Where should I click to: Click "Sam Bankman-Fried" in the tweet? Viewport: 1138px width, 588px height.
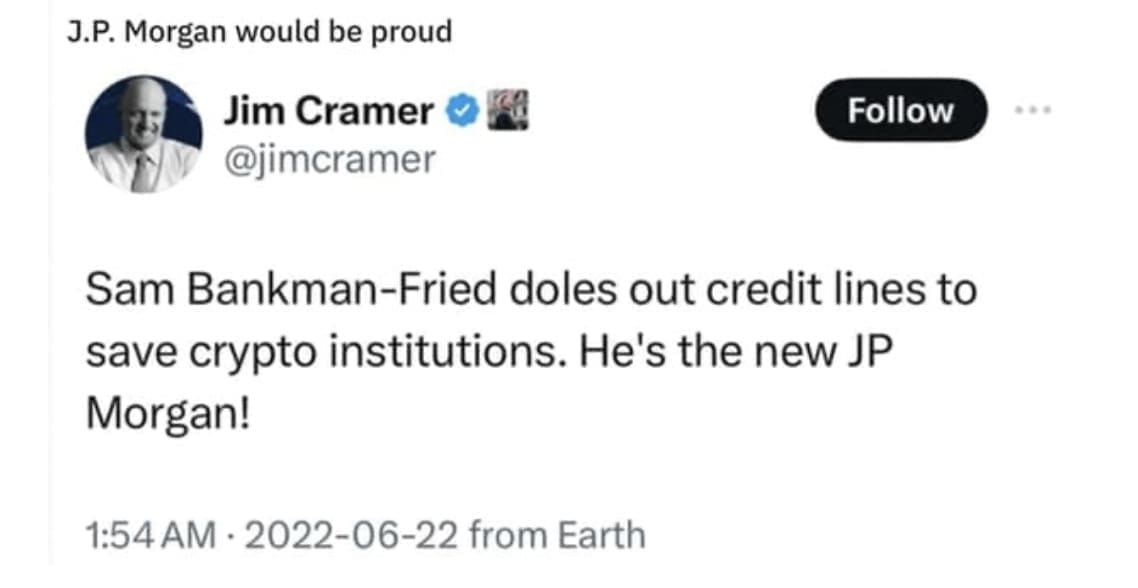point(290,291)
